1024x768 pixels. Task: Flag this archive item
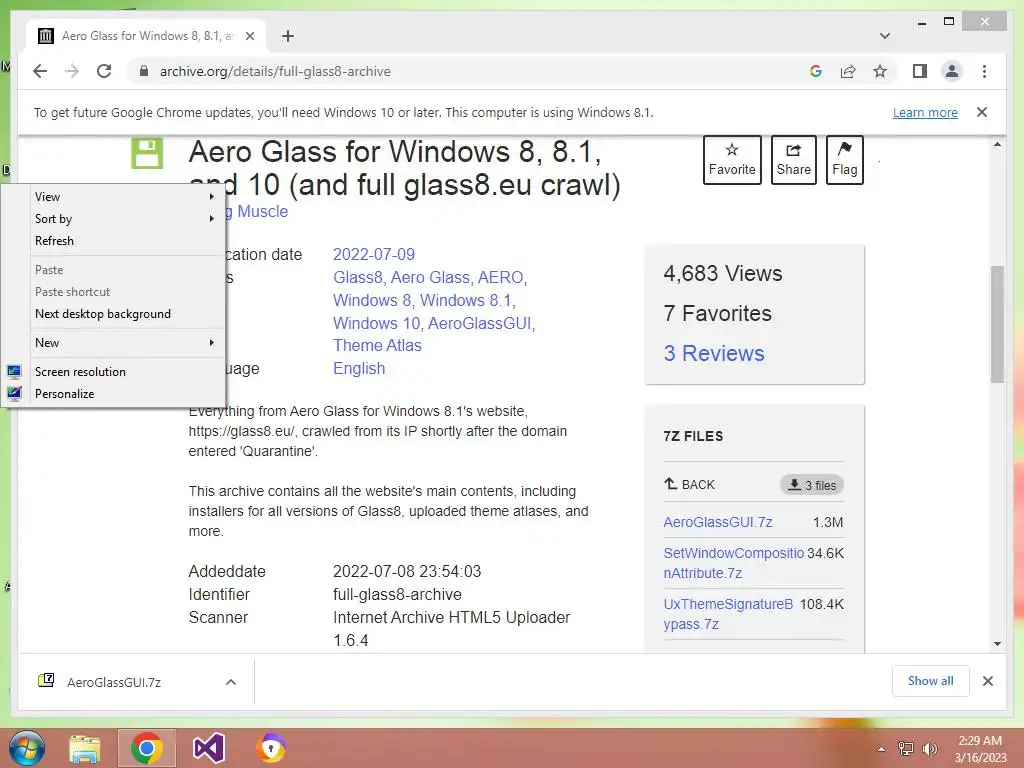click(844, 160)
